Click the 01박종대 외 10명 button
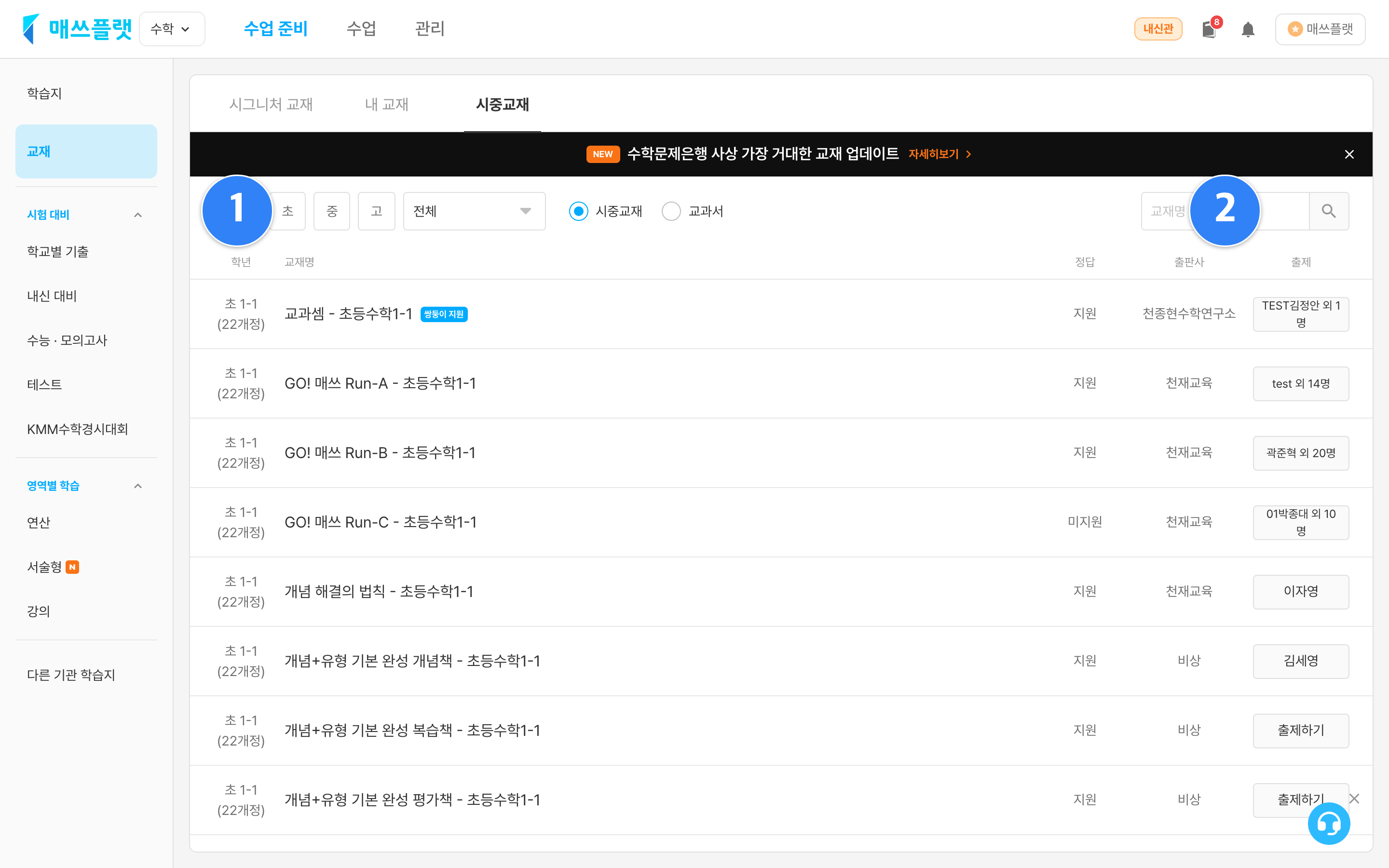1389x868 pixels. pos(1301,522)
